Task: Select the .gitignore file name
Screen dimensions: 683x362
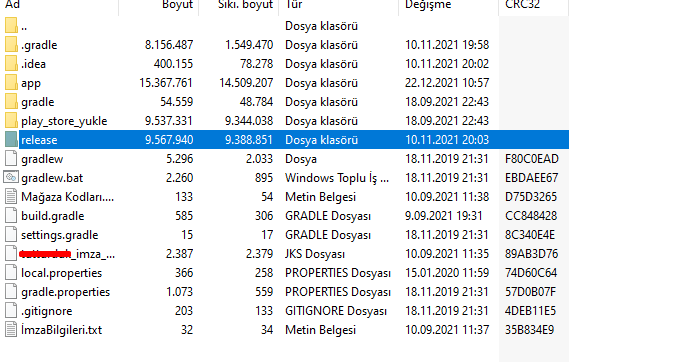Action: click(x=47, y=311)
